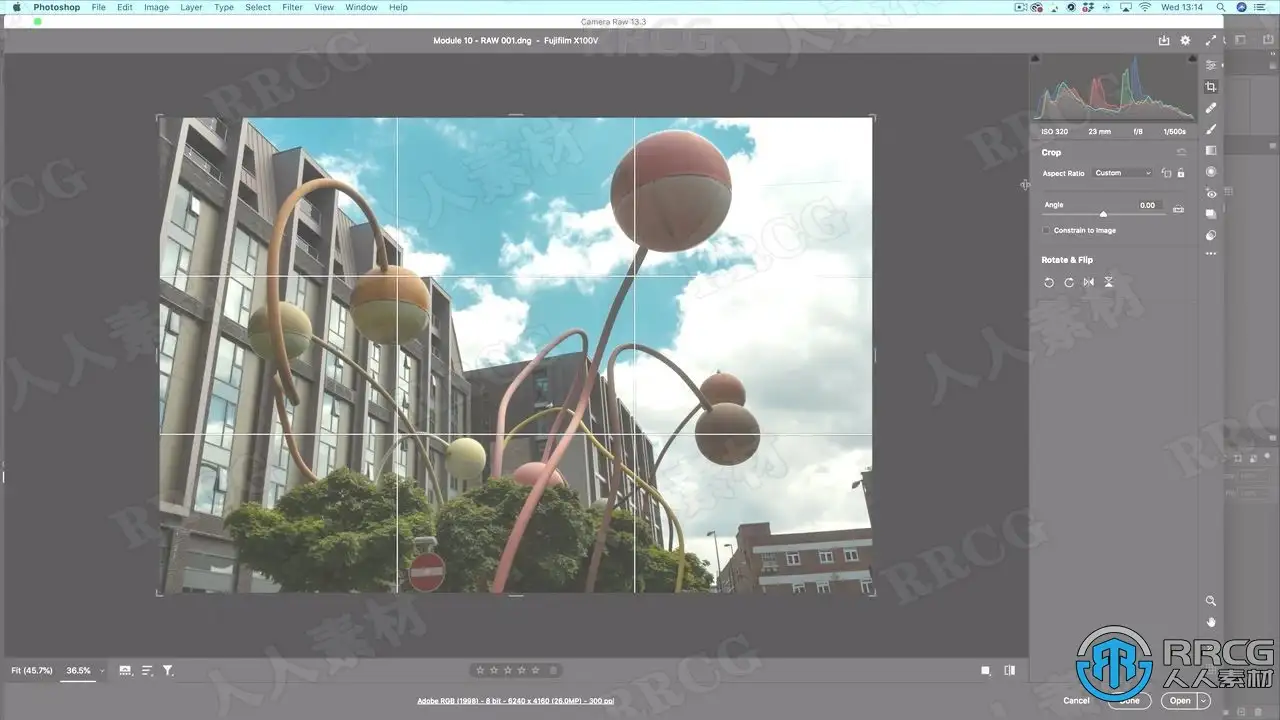
Task: Open the Select menu
Action: point(258,7)
